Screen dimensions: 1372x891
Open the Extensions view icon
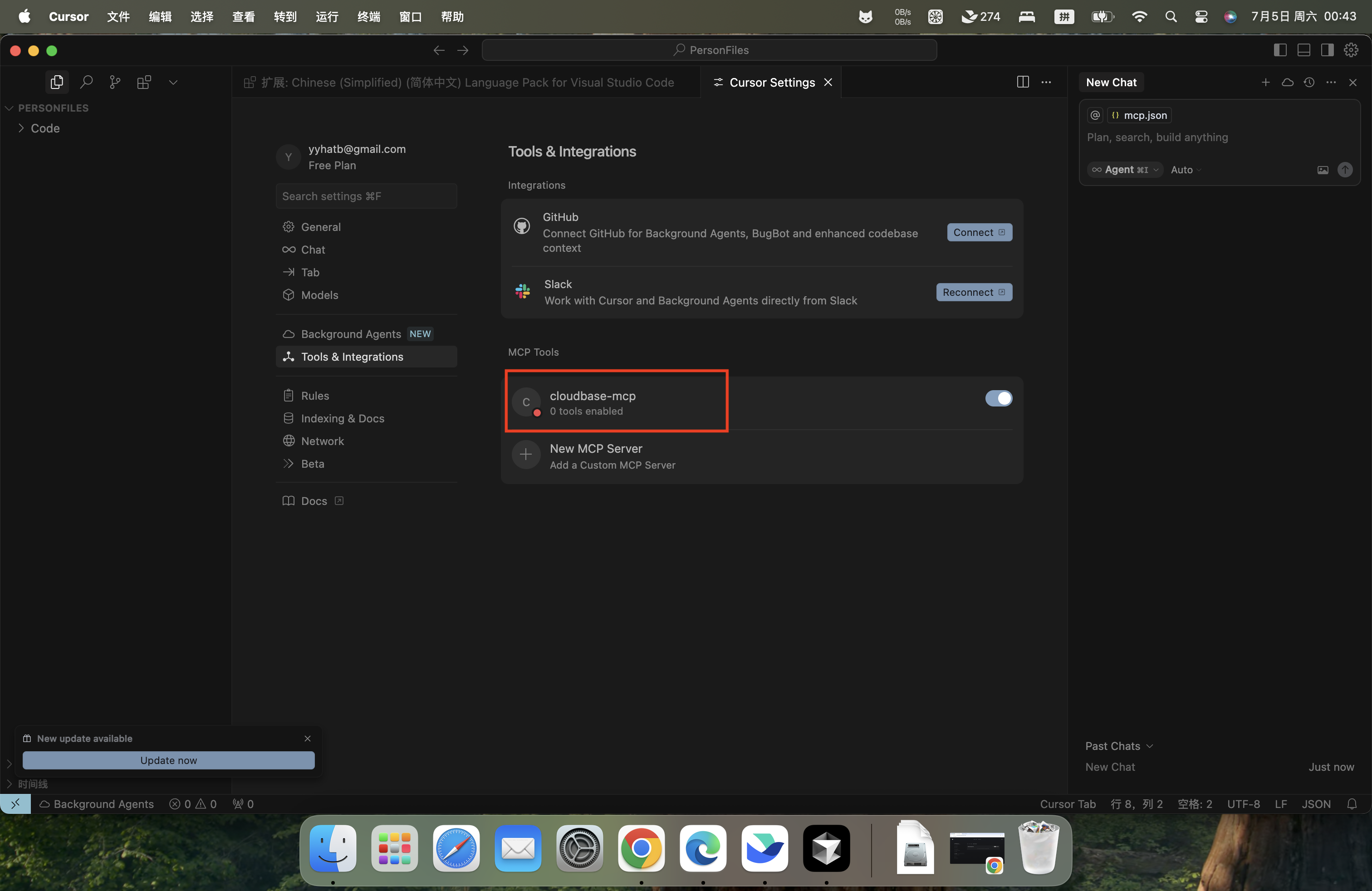144,83
